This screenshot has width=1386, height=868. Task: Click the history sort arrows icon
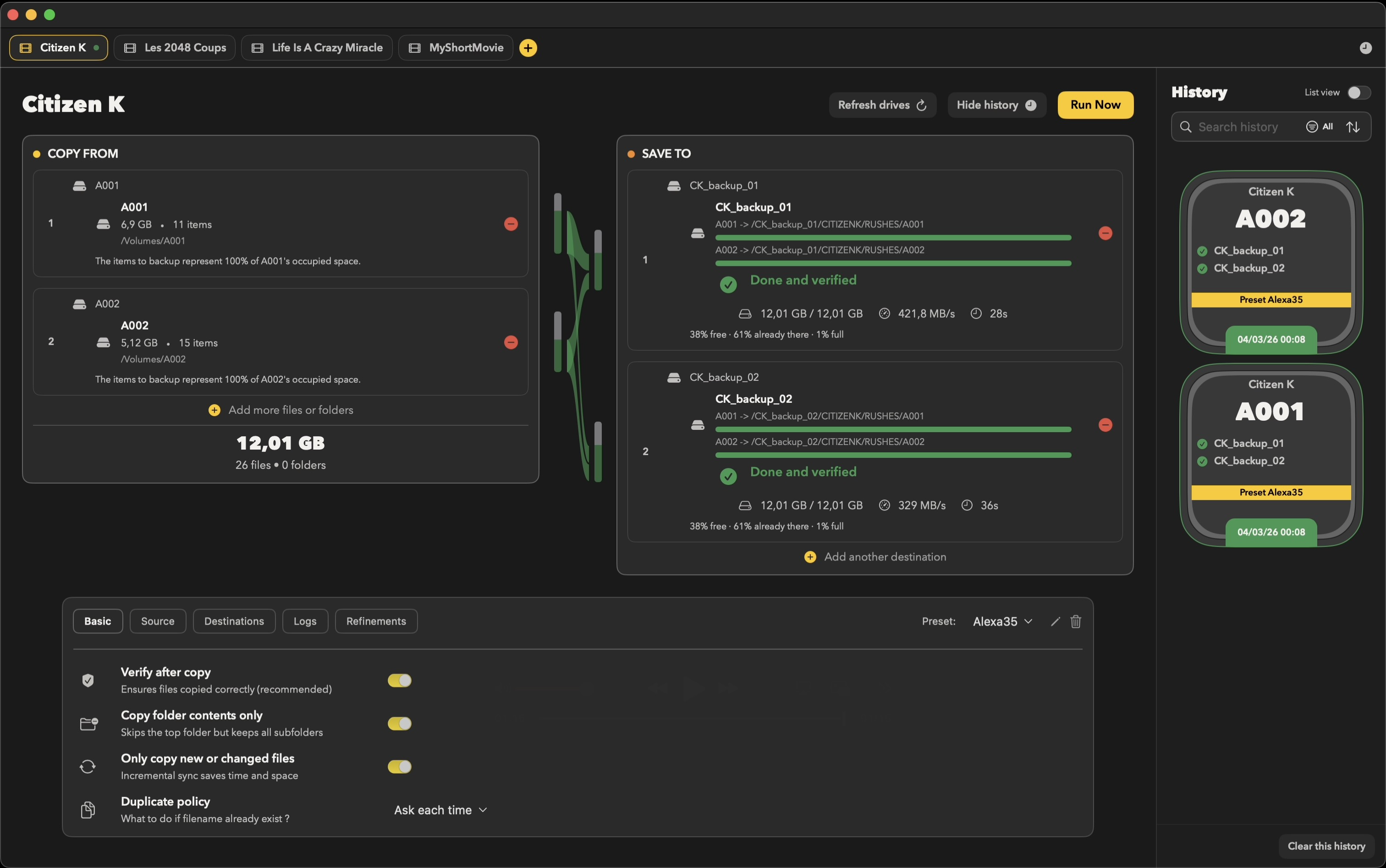click(1353, 127)
